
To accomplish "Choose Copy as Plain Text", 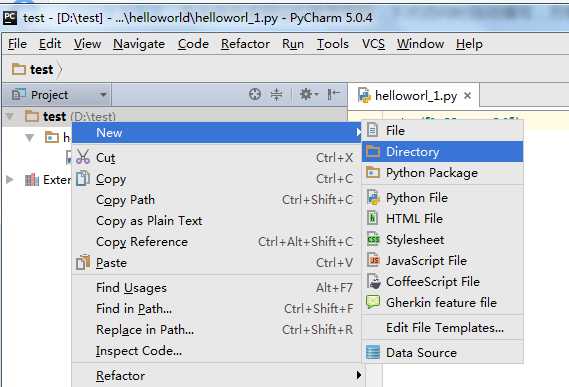I will (216, 221).
